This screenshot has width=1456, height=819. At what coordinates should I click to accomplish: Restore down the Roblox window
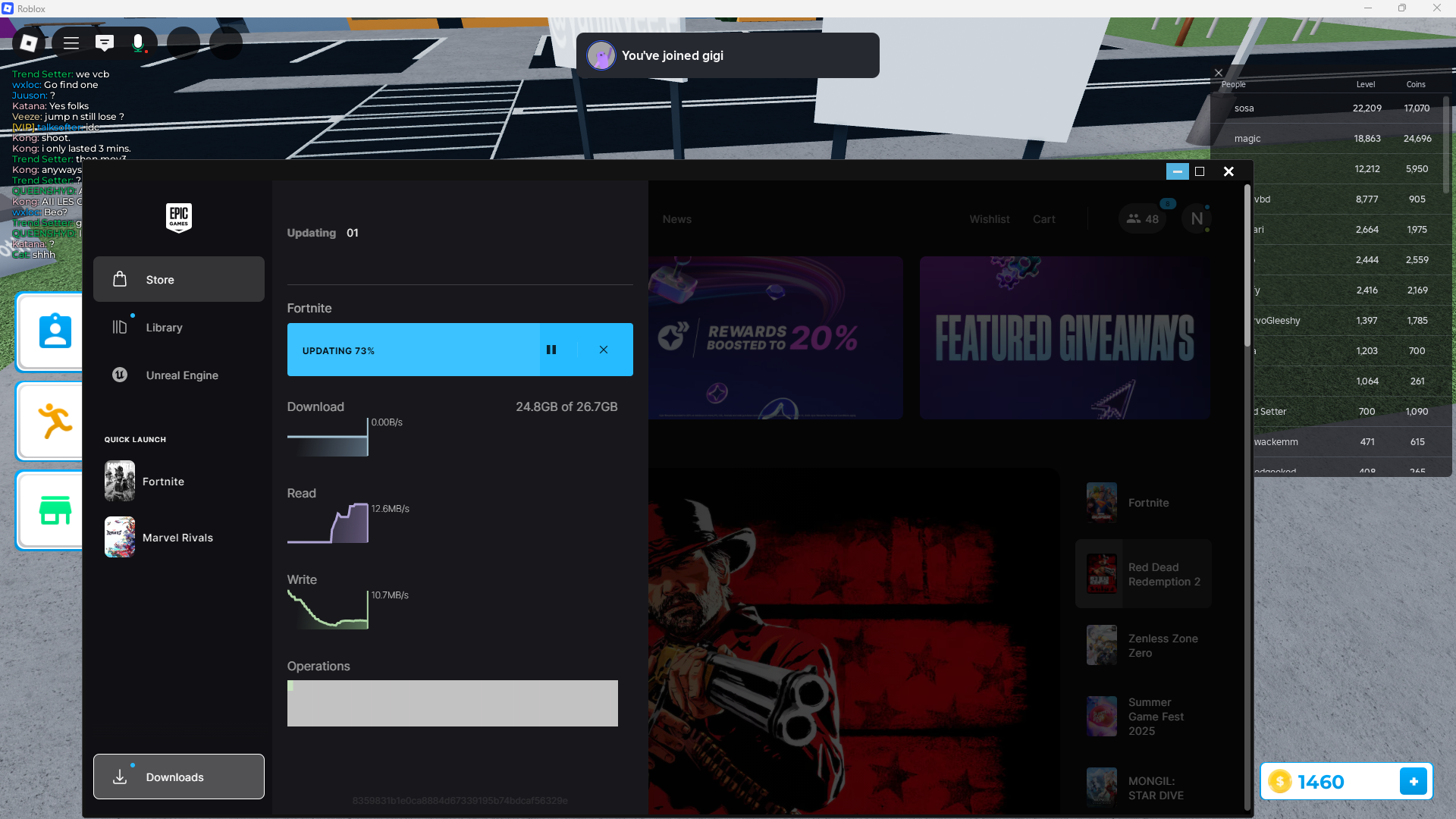pos(1402,8)
